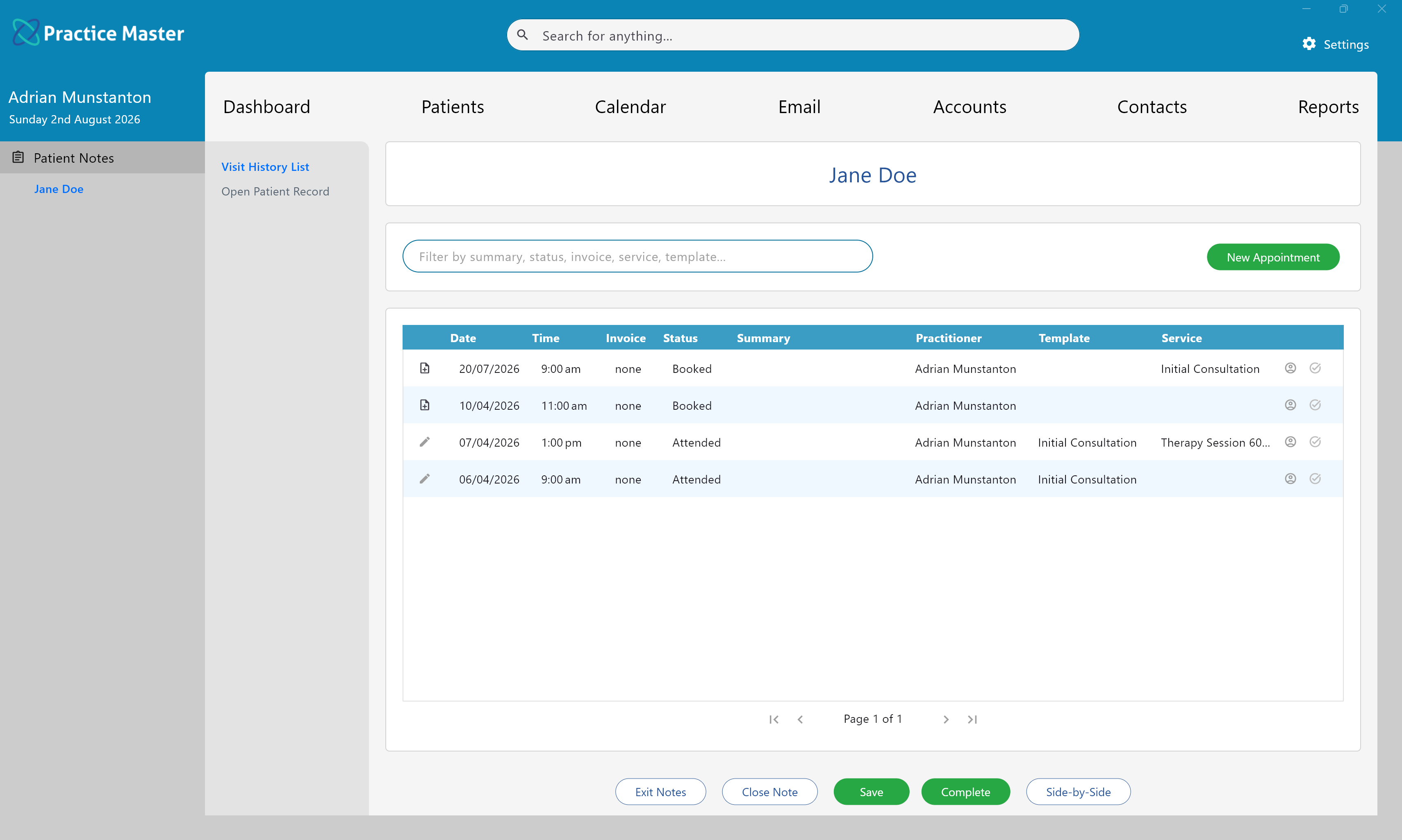The width and height of the screenshot is (1402, 840).
Task: Switch to the Accounts tab
Action: point(970,107)
